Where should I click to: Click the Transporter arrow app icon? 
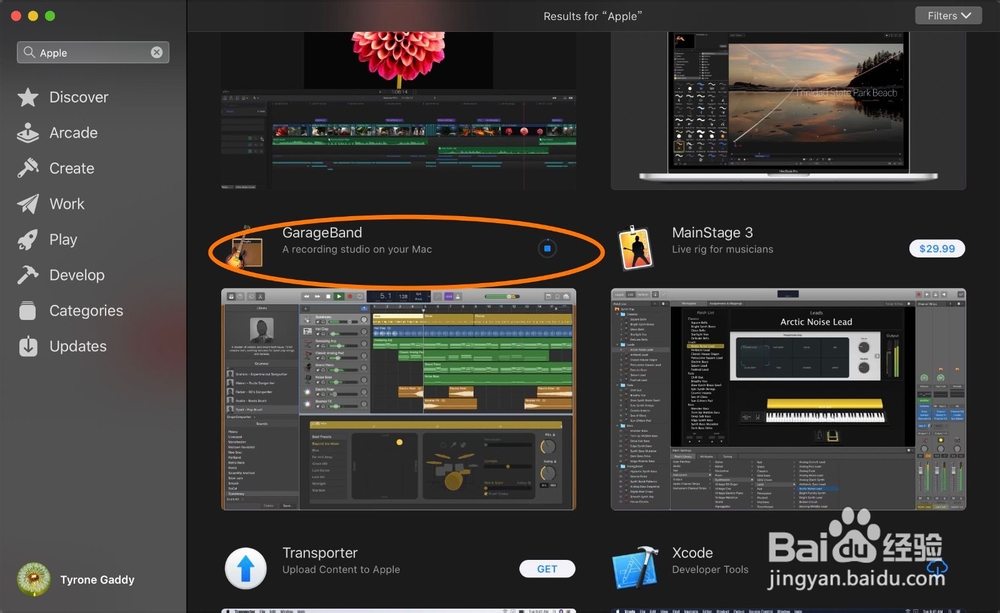click(x=246, y=568)
